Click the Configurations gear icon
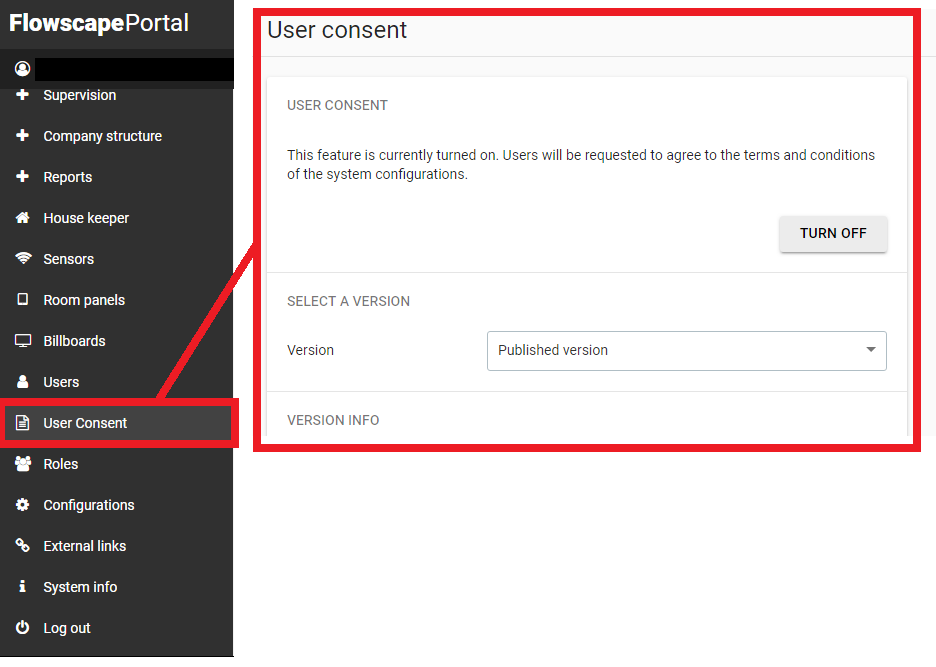Image resolution: width=936 pixels, height=667 pixels. (22, 504)
